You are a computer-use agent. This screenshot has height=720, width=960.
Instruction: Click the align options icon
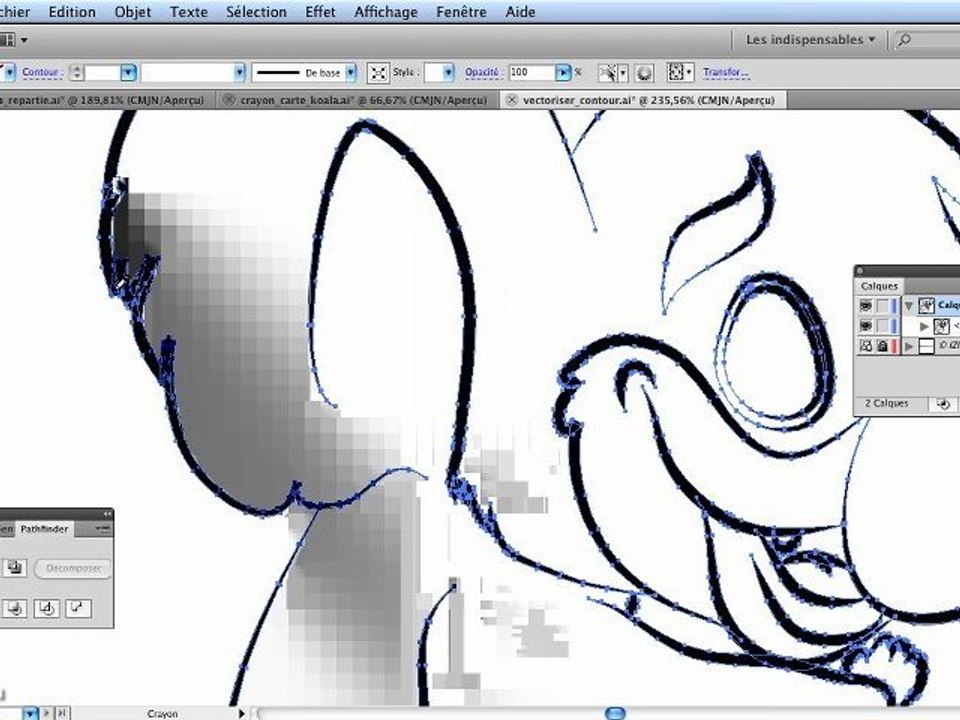pyautogui.click(x=676, y=72)
